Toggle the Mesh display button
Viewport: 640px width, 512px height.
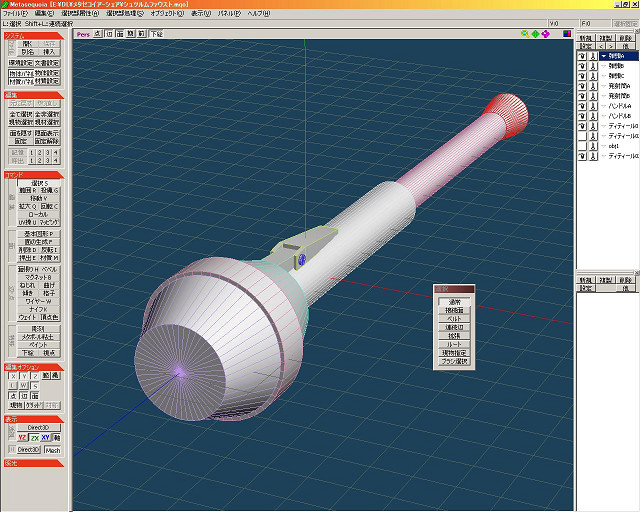tap(53, 450)
